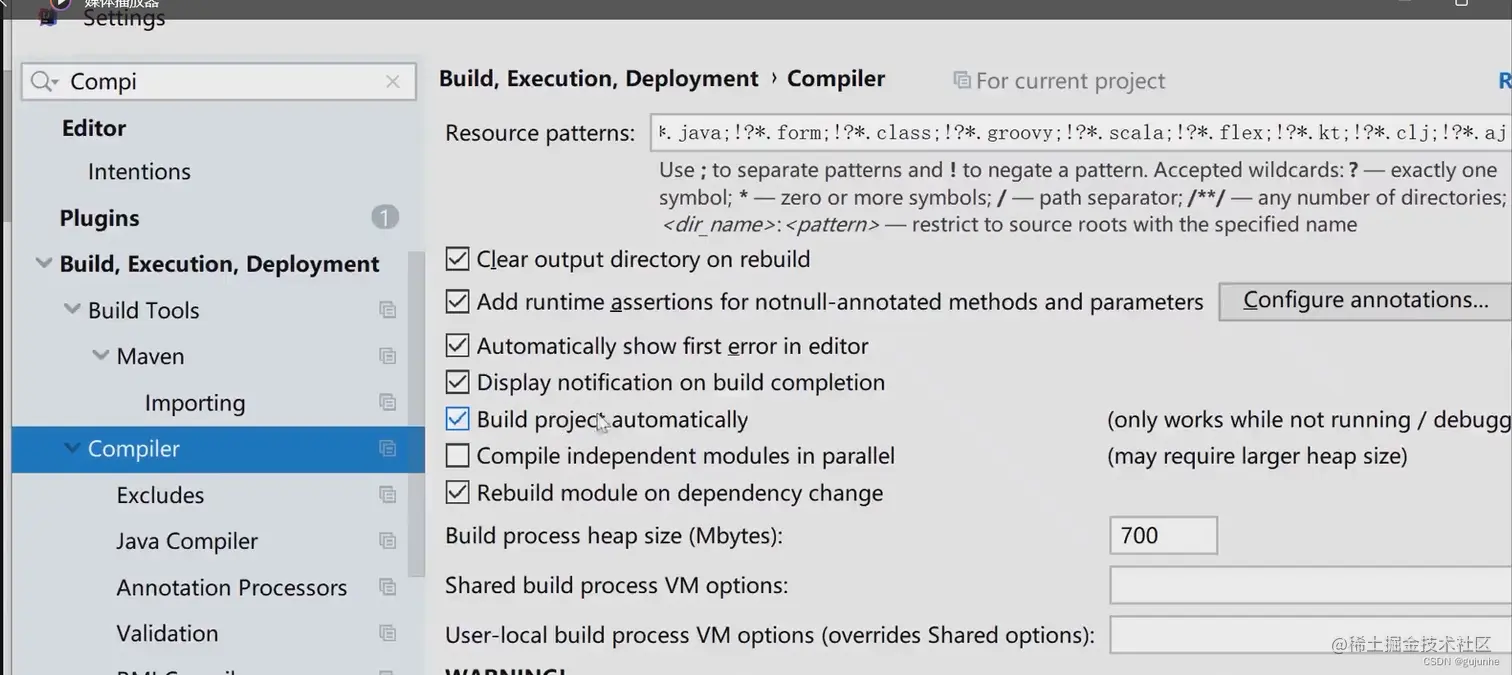
Task: Click the project-level icon beside Java Compiler
Action: pos(388,541)
